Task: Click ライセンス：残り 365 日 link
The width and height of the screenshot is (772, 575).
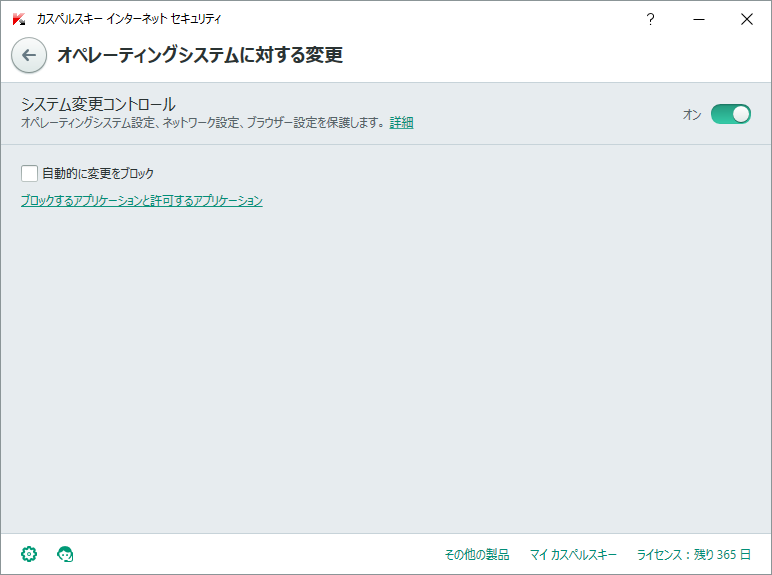Action: pos(694,555)
